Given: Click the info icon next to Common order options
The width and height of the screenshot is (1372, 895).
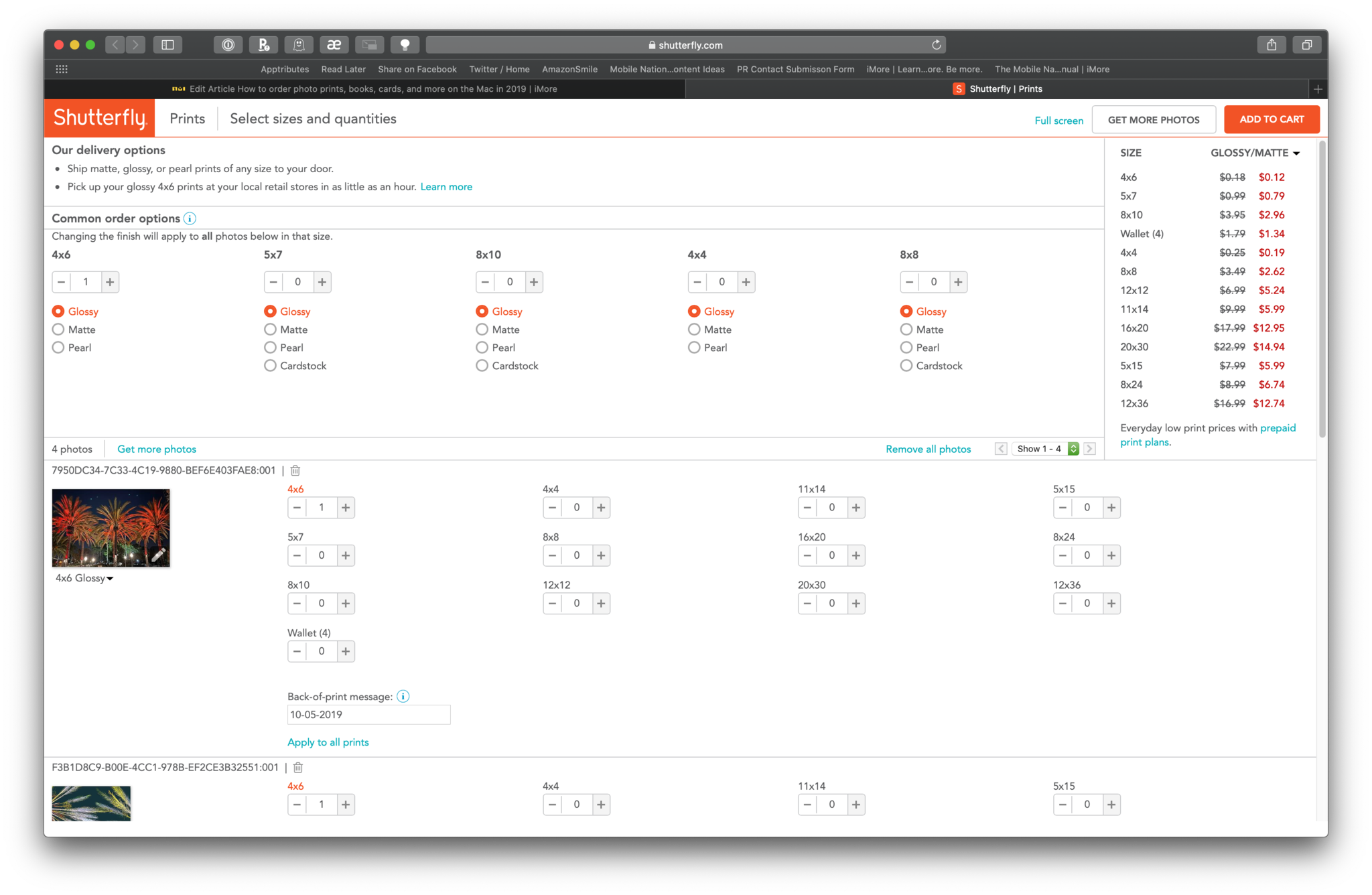Looking at the screenshot, I should pos(190,218).
